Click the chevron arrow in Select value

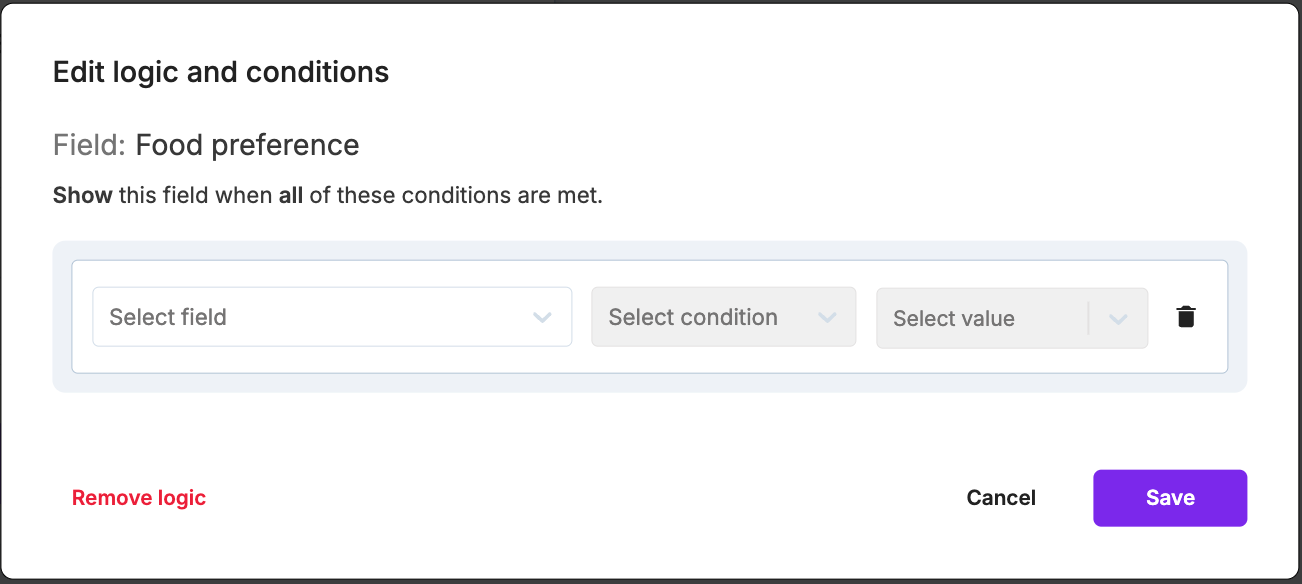[x=1118, y=319]
